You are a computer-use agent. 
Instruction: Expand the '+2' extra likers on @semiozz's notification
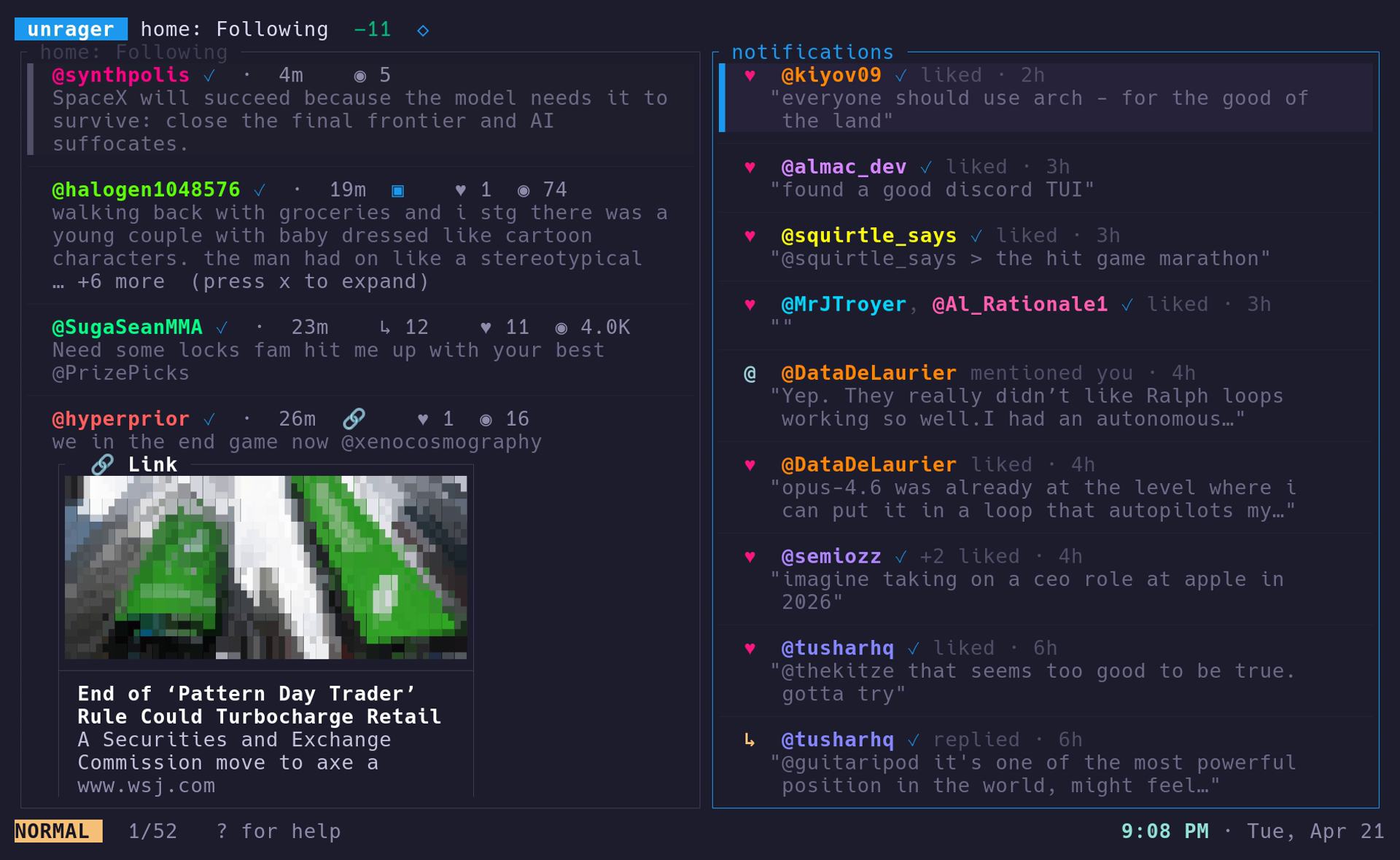point(932,555)
